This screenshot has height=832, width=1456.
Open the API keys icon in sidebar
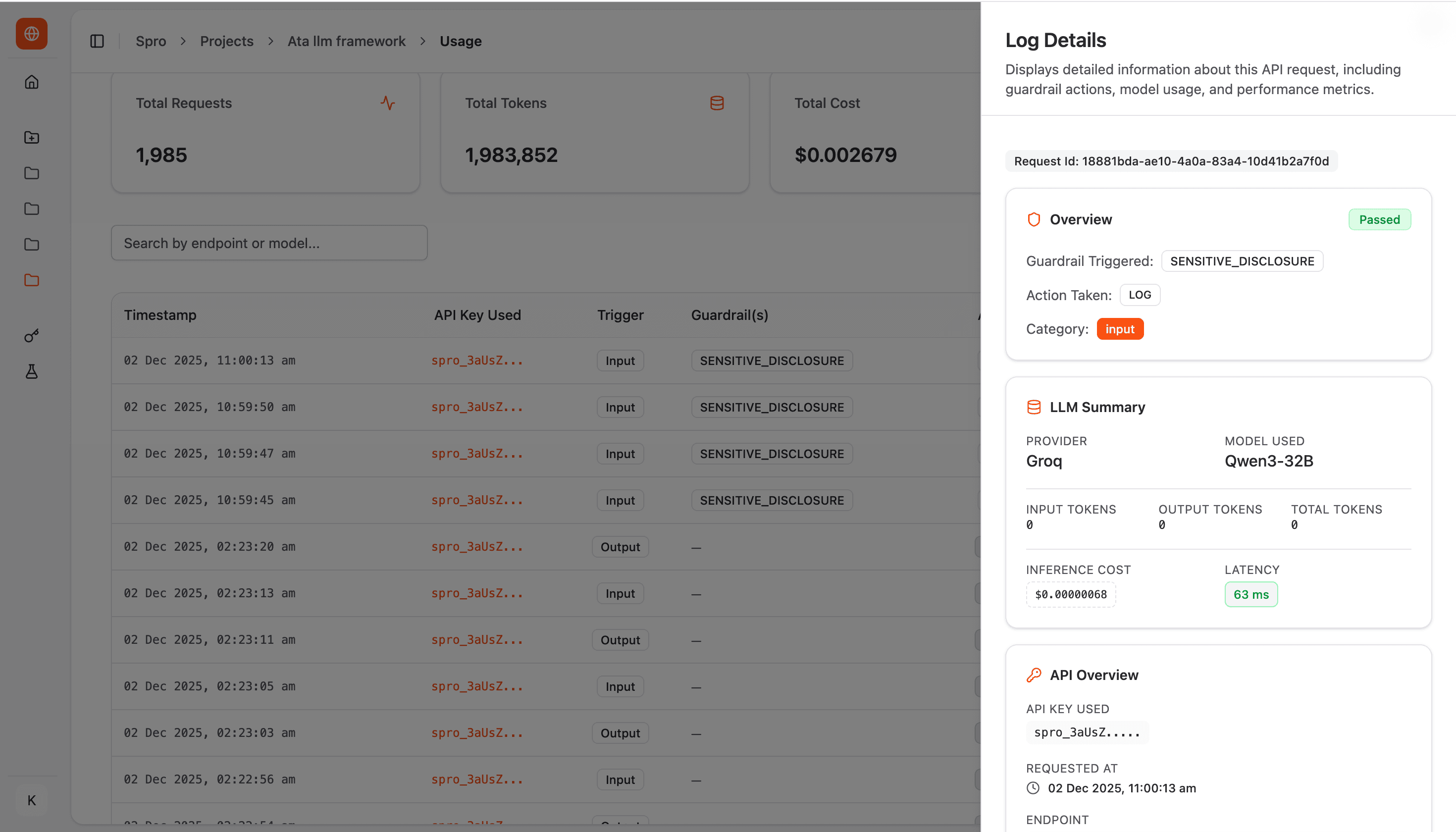tap(31, 335)
